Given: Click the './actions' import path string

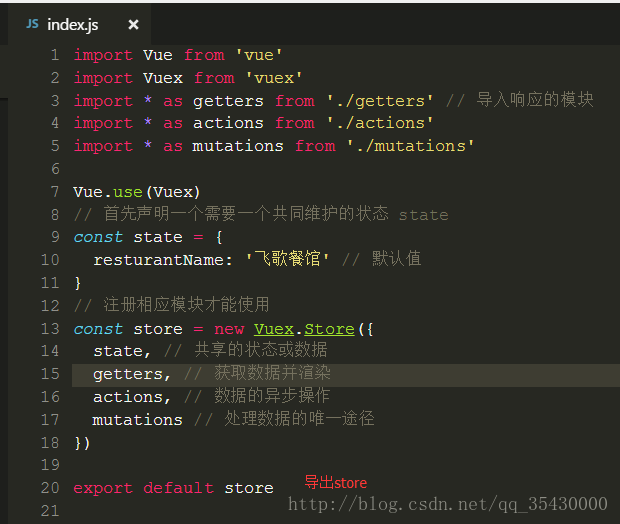Looking at the screenshot, I should (380, 124).
